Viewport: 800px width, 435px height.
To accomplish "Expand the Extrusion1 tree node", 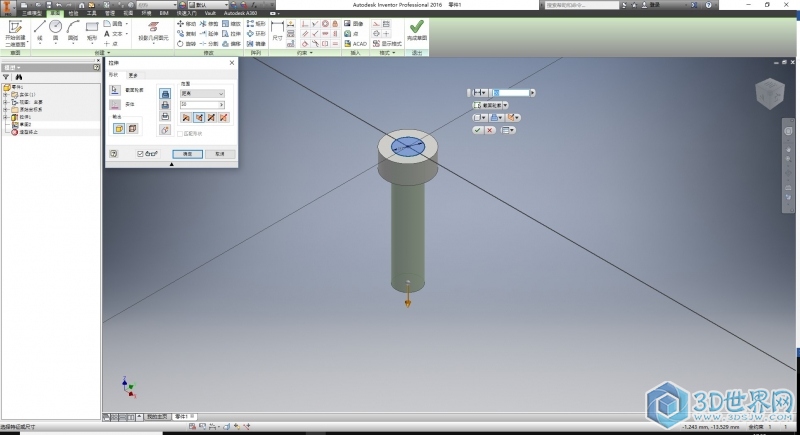I will coord(6,117).
